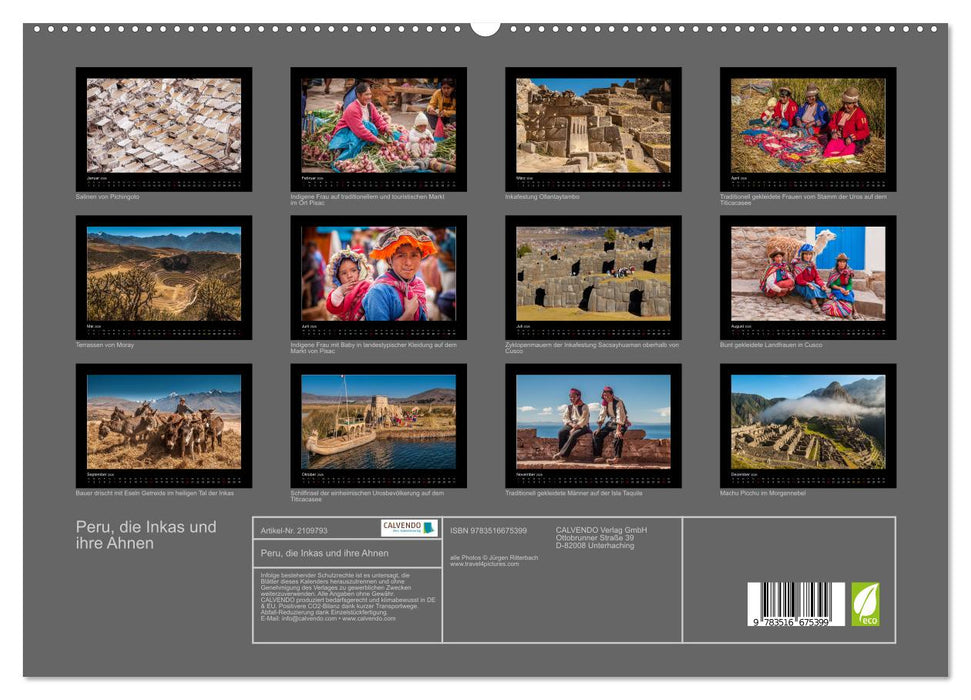Click the large calendar title heading
The height and width of the screenshot is (700, 971).
coord(146,535)
